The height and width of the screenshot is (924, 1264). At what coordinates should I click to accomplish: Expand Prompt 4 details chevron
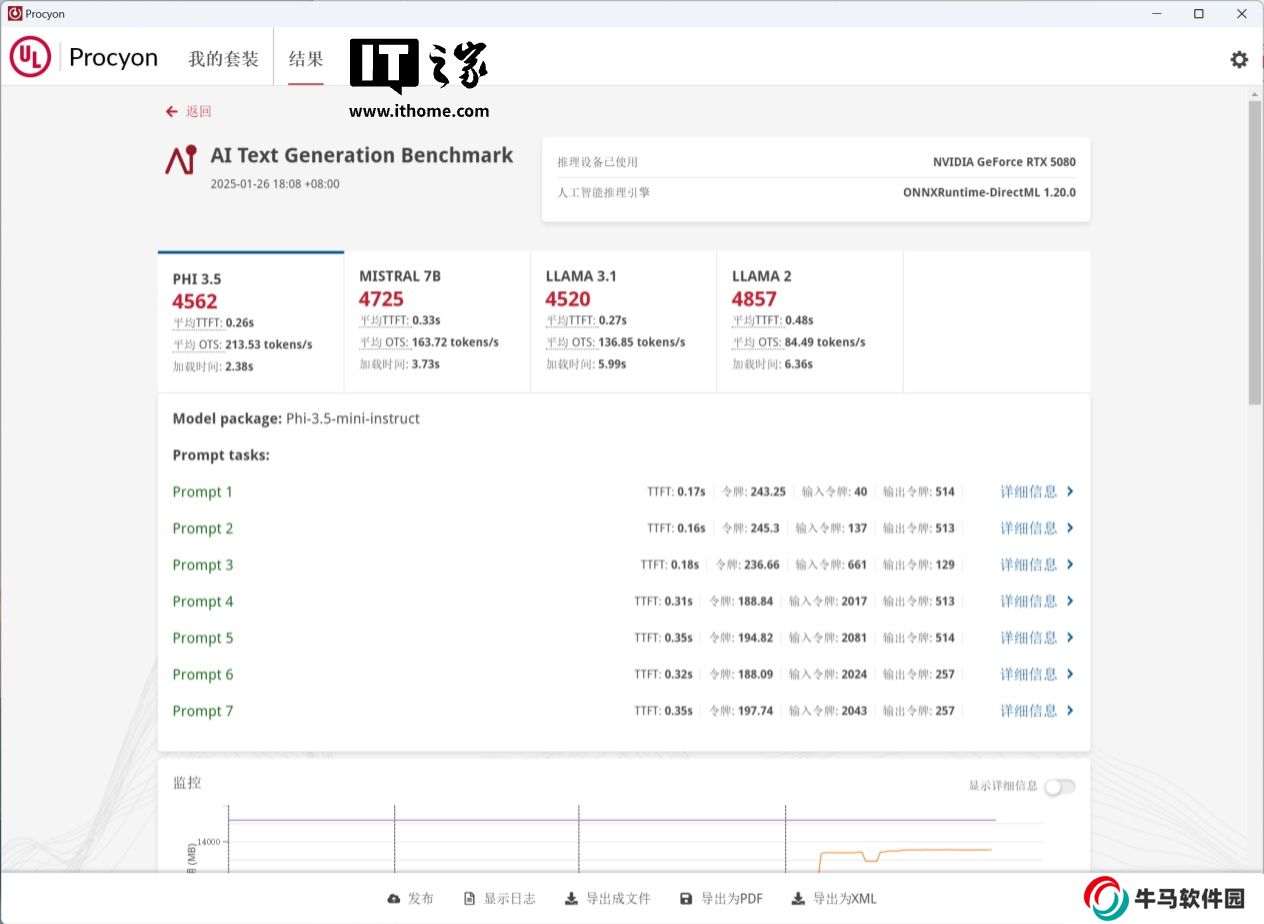(x=1070, y=601)
